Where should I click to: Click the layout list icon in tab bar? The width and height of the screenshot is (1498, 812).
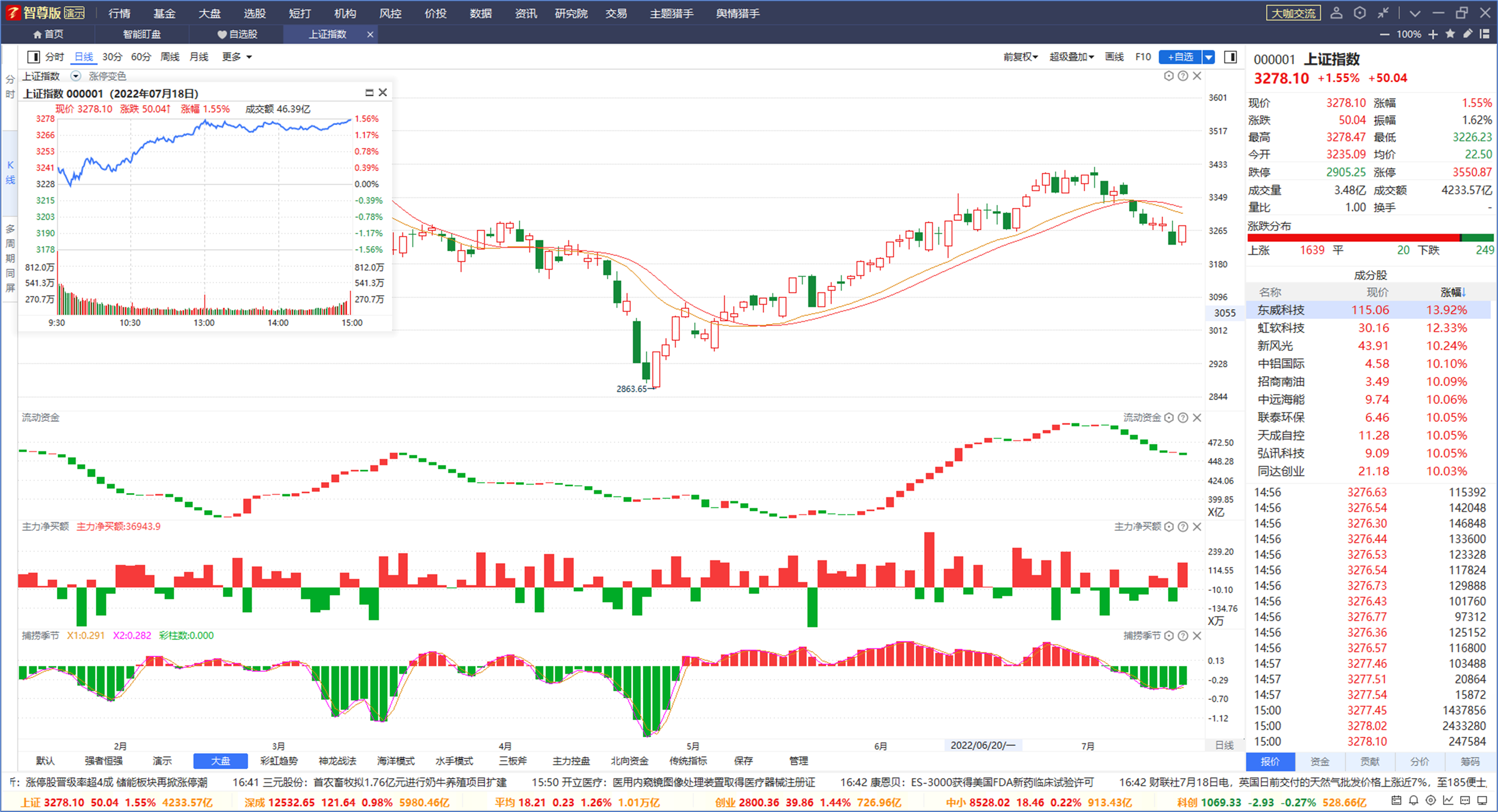point(1485,34)
